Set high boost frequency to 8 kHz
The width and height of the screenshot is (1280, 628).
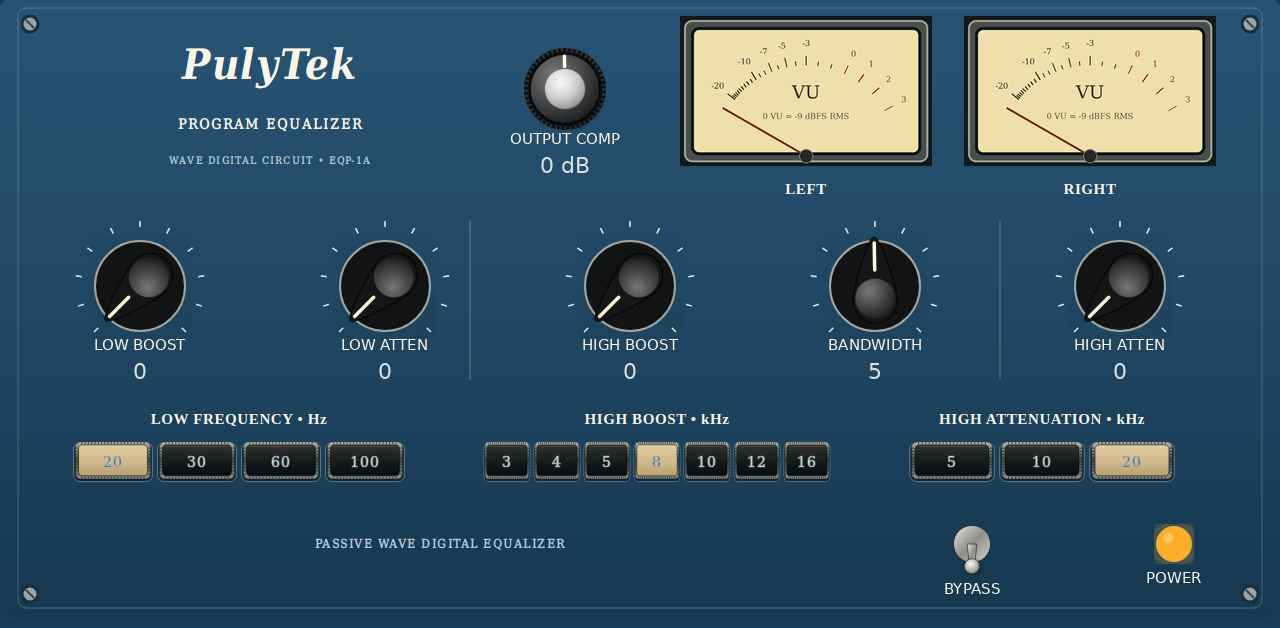click(657, 461)
